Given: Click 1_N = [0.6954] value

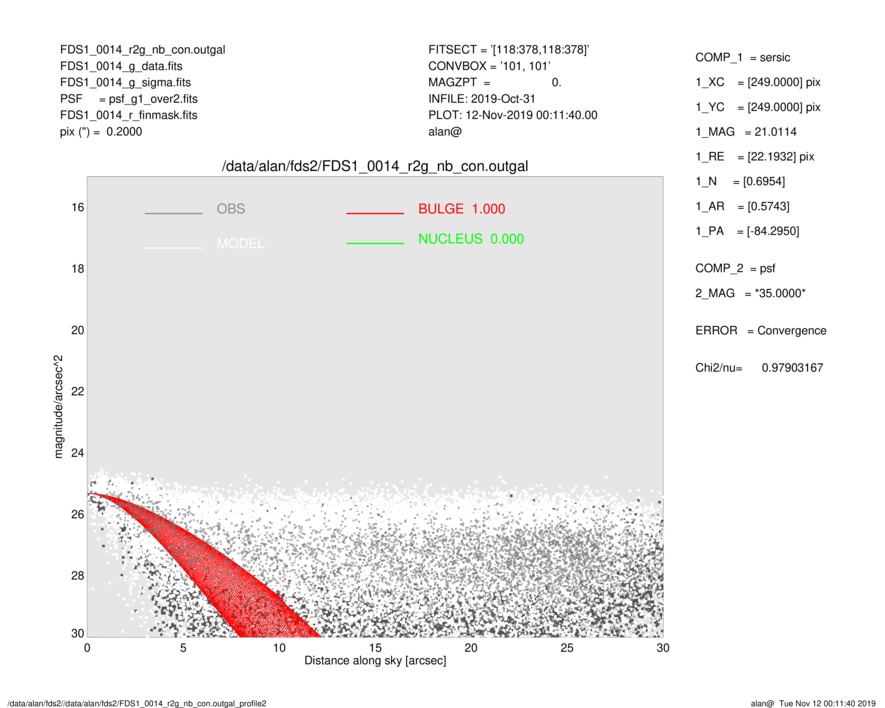Looking at the screenshot, I should click(740, 182).
